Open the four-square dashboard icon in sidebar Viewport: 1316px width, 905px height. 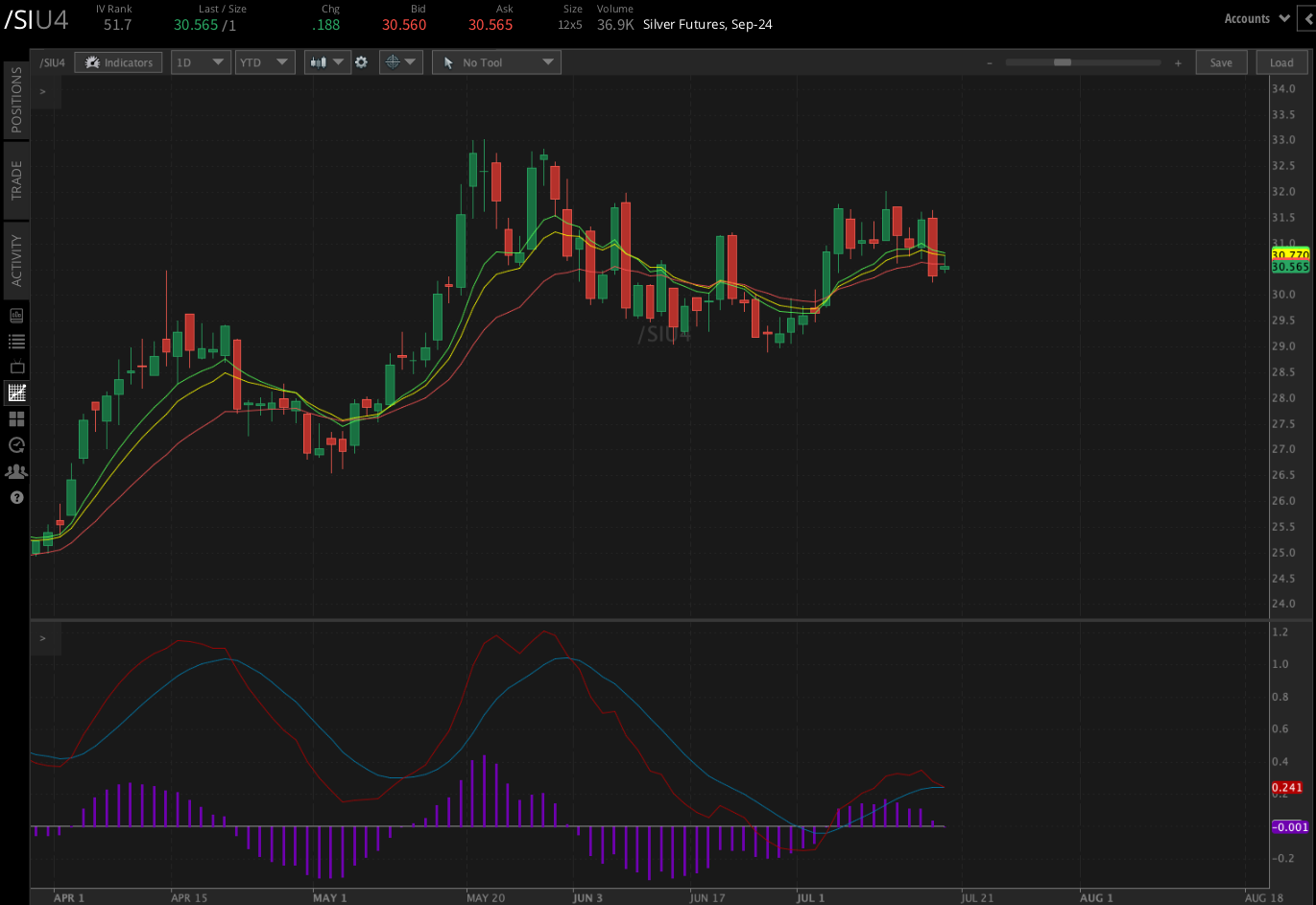[x=16, y=419]
